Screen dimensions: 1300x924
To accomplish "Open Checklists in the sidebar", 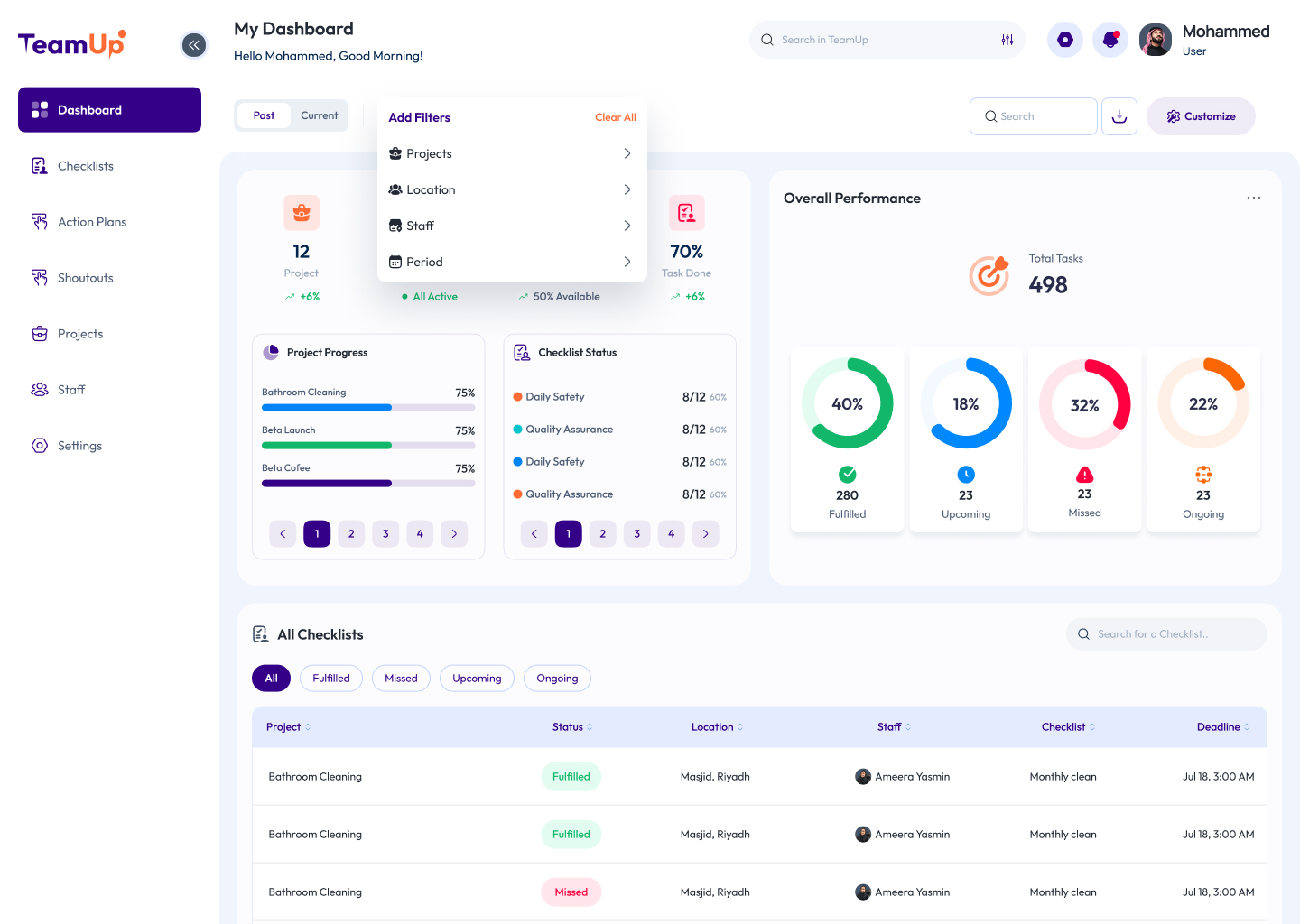I will point(86,166).
